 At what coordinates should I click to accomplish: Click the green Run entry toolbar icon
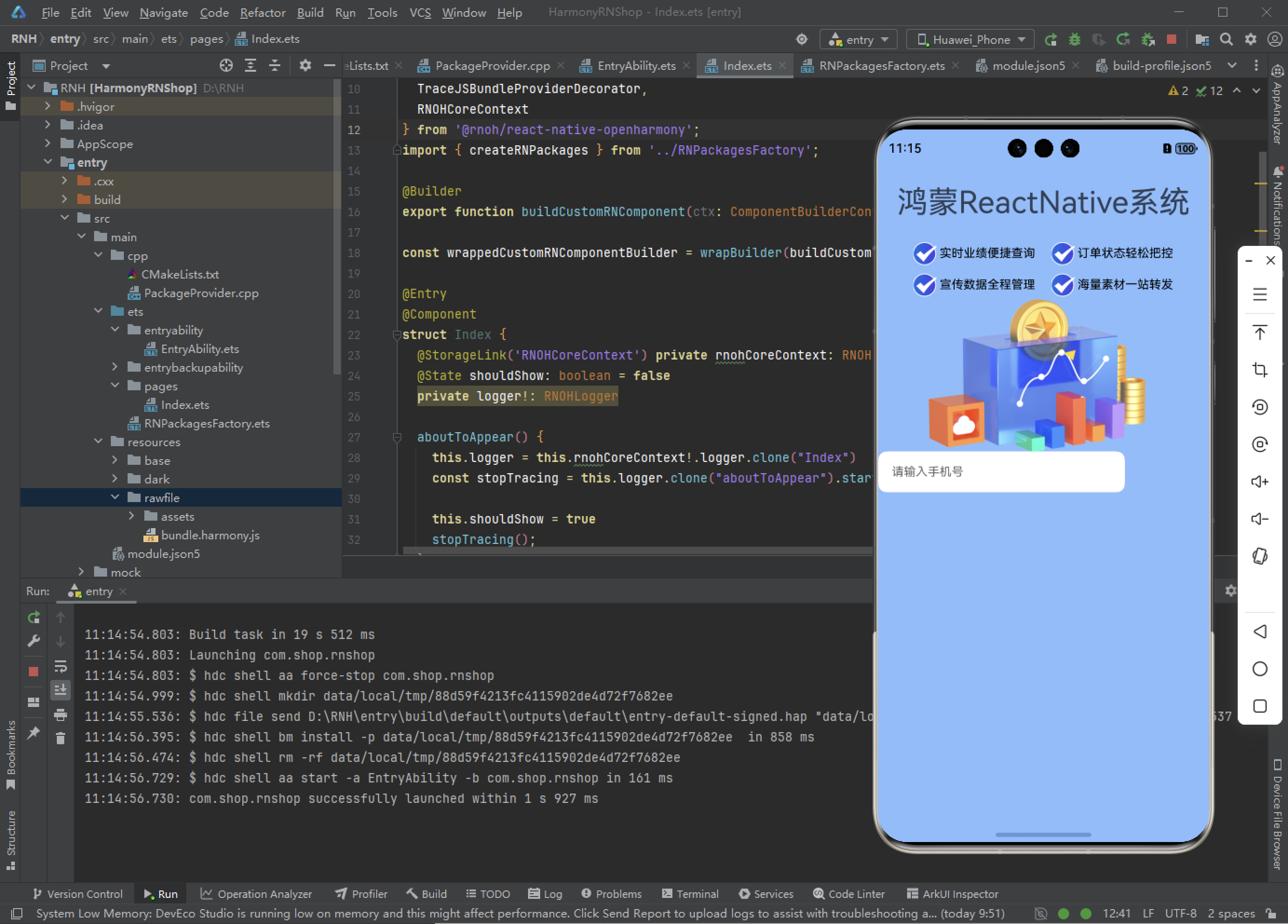[1051, 39]
